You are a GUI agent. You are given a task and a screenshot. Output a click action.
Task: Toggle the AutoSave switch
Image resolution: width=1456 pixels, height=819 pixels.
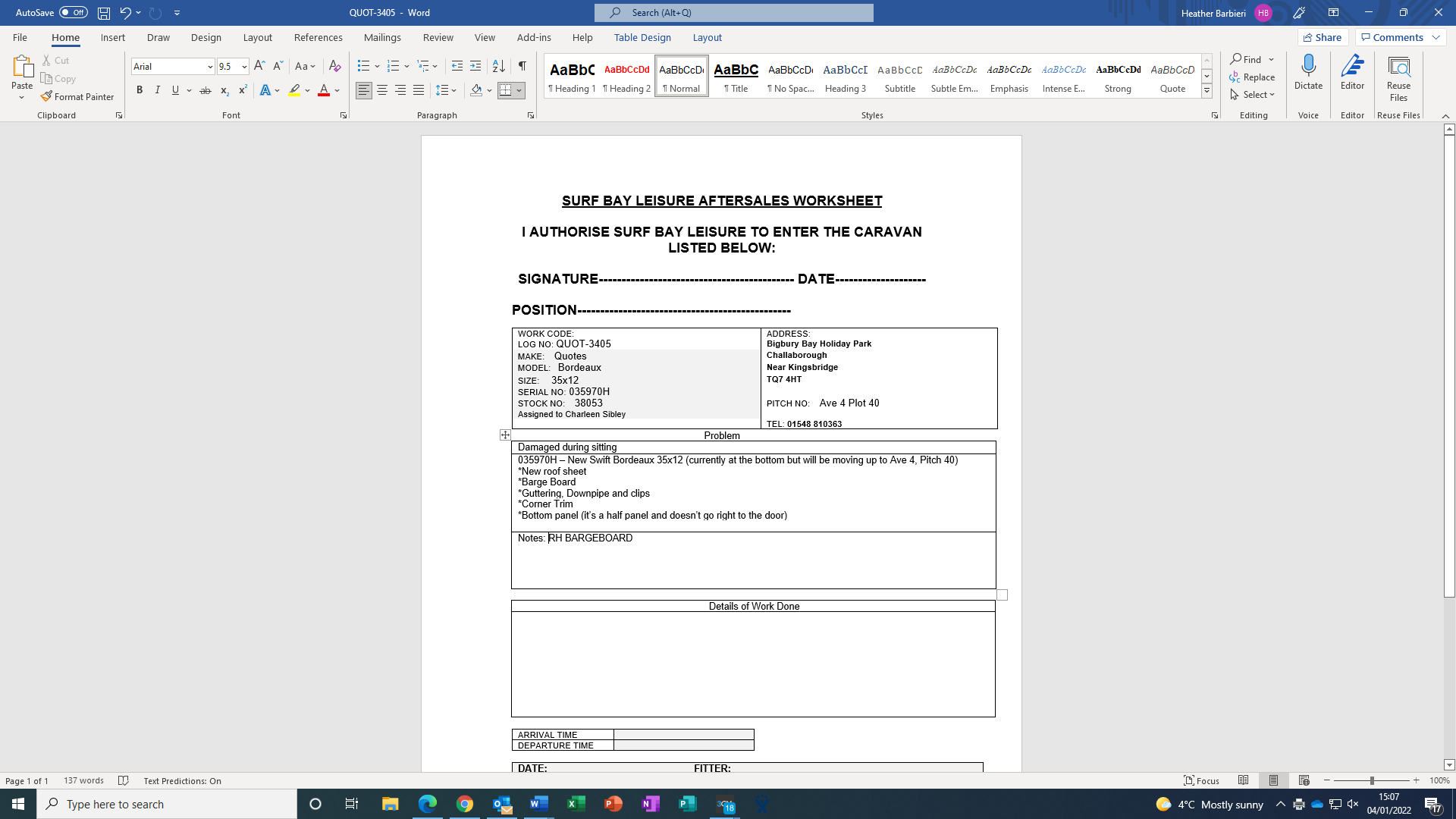(74, 13)
